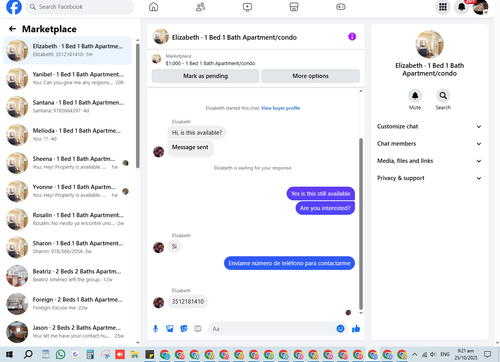The image size is (500, 362).
Task: Open the Santana conversation
Action: (x=67, y=107)
